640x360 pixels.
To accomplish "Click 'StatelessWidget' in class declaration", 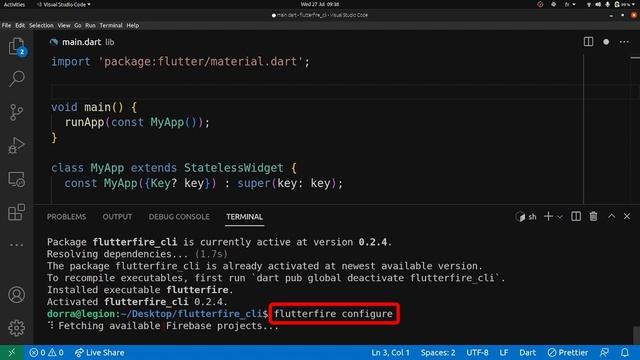I will tap(233, 168).
